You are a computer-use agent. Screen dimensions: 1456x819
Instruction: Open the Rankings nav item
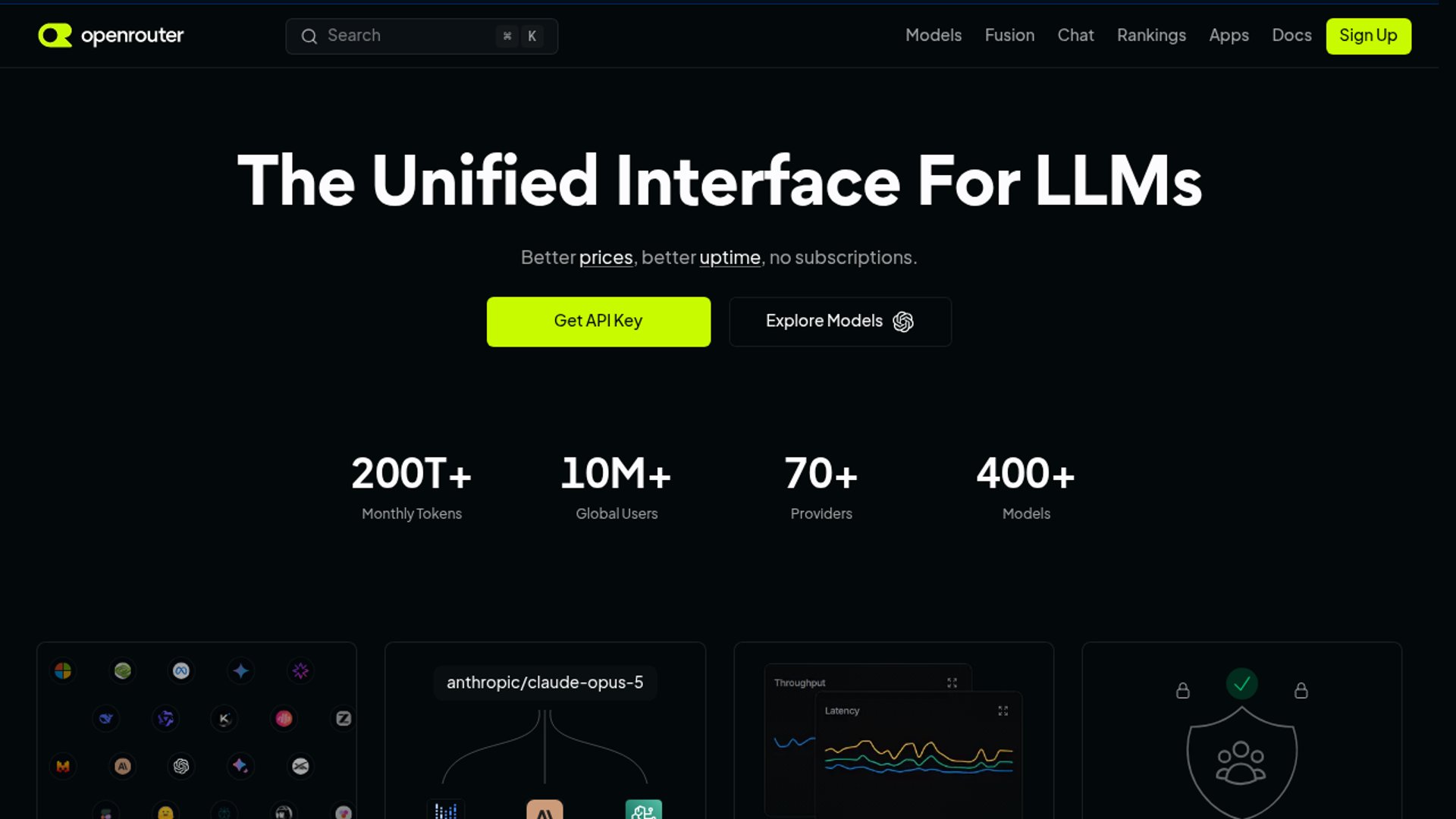point(1151,36)
